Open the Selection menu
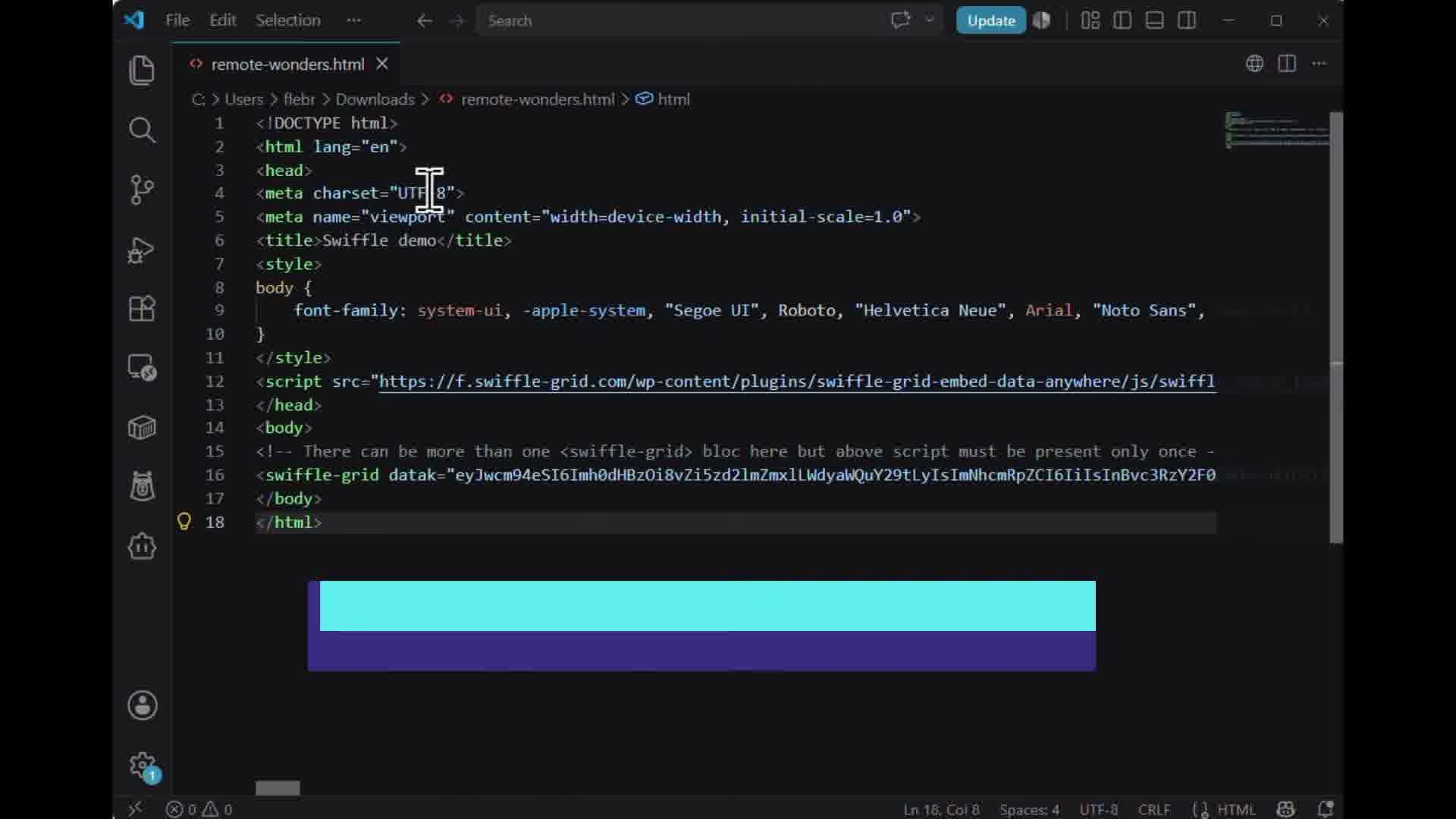 pyautogui.click(x=287, y=20)
